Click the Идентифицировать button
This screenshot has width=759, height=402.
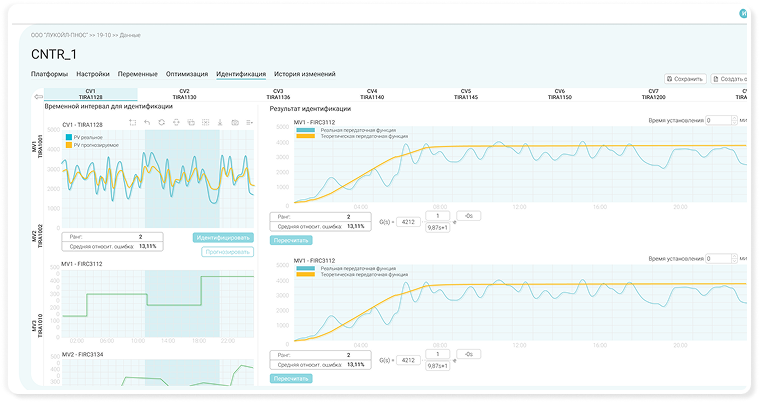[x=222, y=238]
